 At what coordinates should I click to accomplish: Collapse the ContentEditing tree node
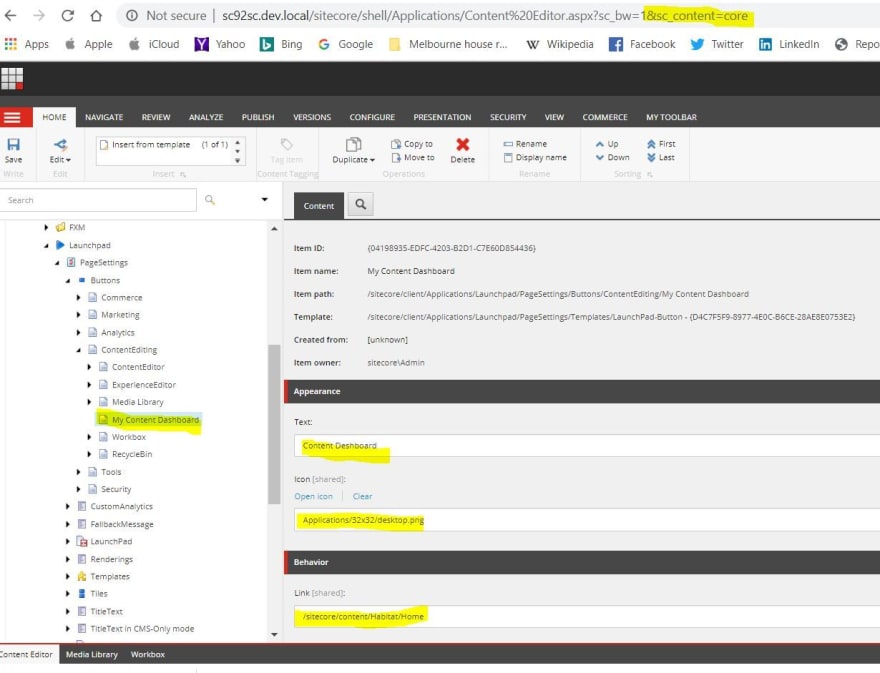79,350
